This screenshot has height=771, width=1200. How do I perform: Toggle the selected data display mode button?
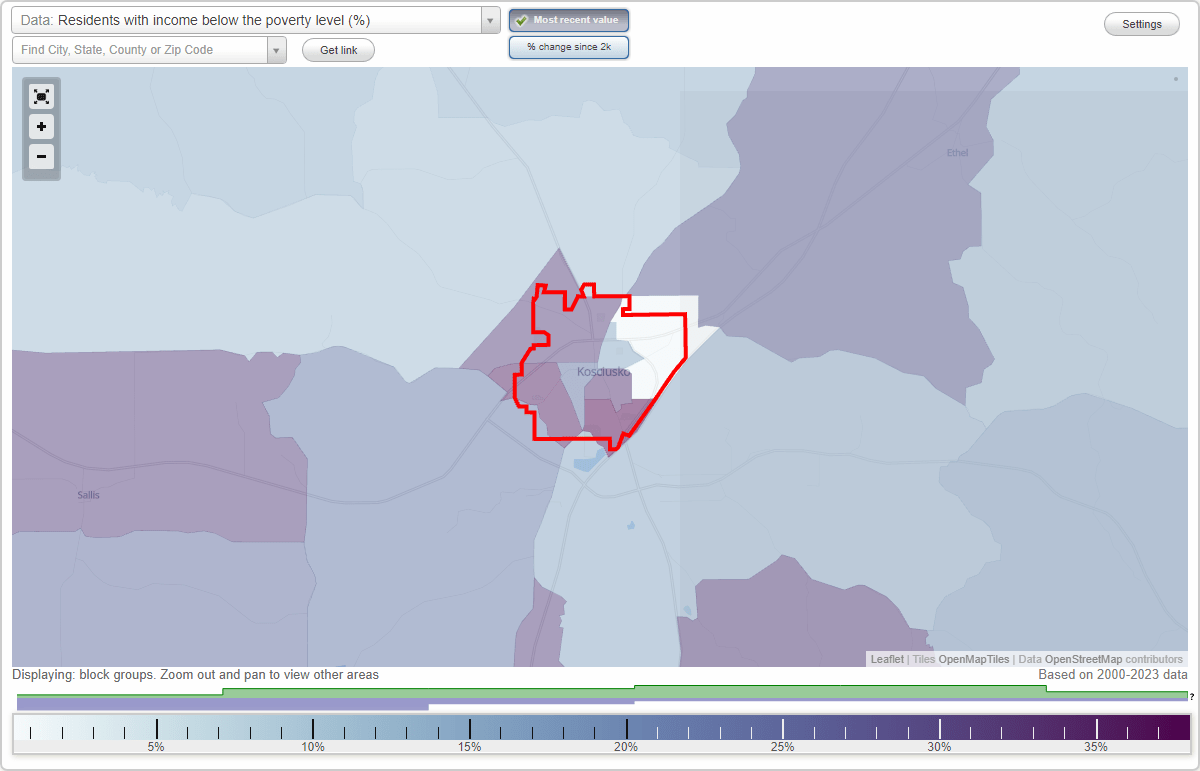(568, 20)
